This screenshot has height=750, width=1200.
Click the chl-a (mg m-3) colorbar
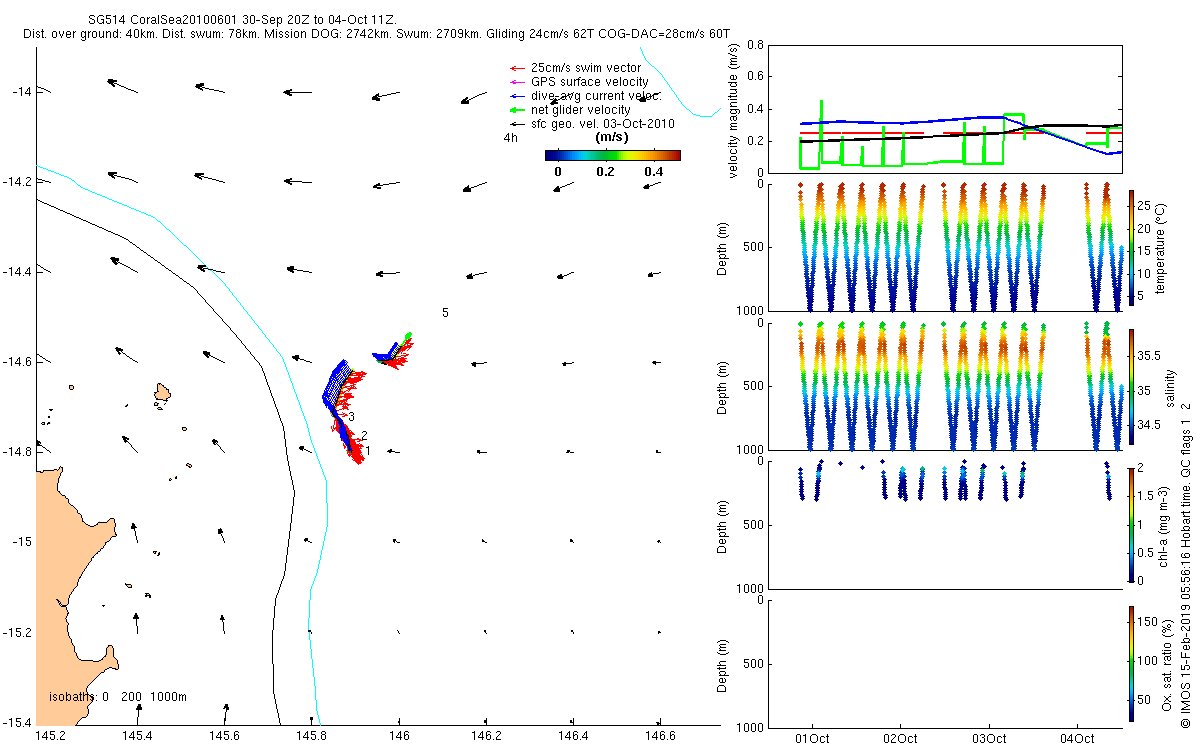[x=1131, y=524]
